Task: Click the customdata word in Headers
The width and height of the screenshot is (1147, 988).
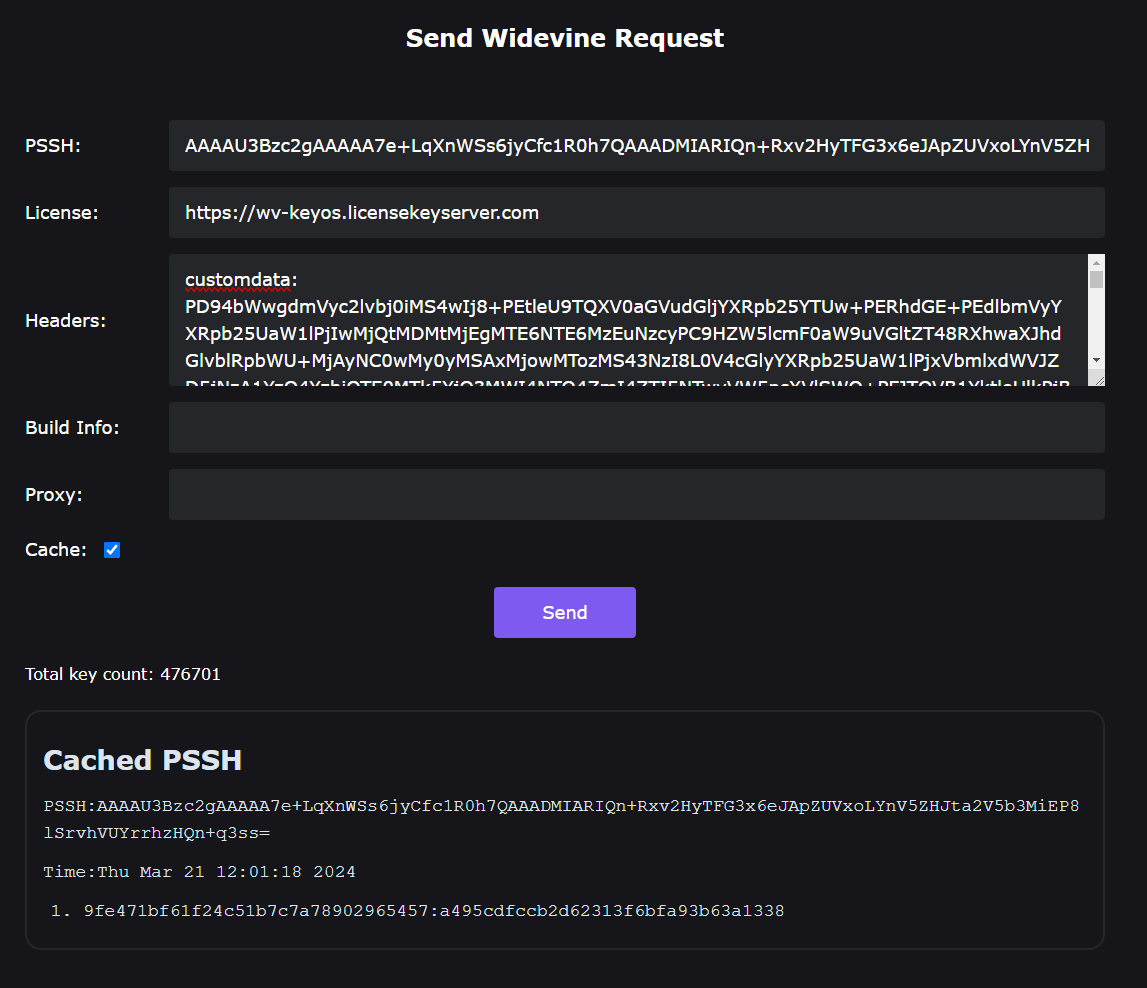Action: (238, 280)
